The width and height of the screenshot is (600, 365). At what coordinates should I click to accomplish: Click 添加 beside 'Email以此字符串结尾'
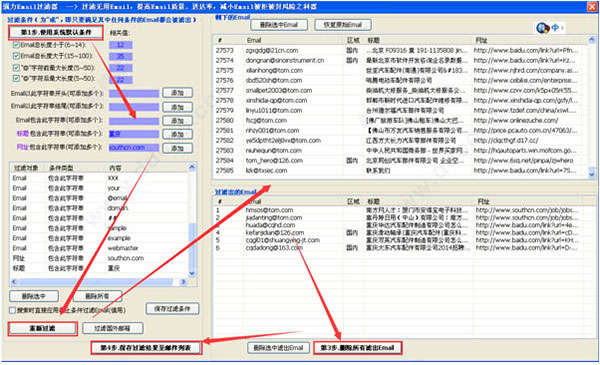coord(177,107)
